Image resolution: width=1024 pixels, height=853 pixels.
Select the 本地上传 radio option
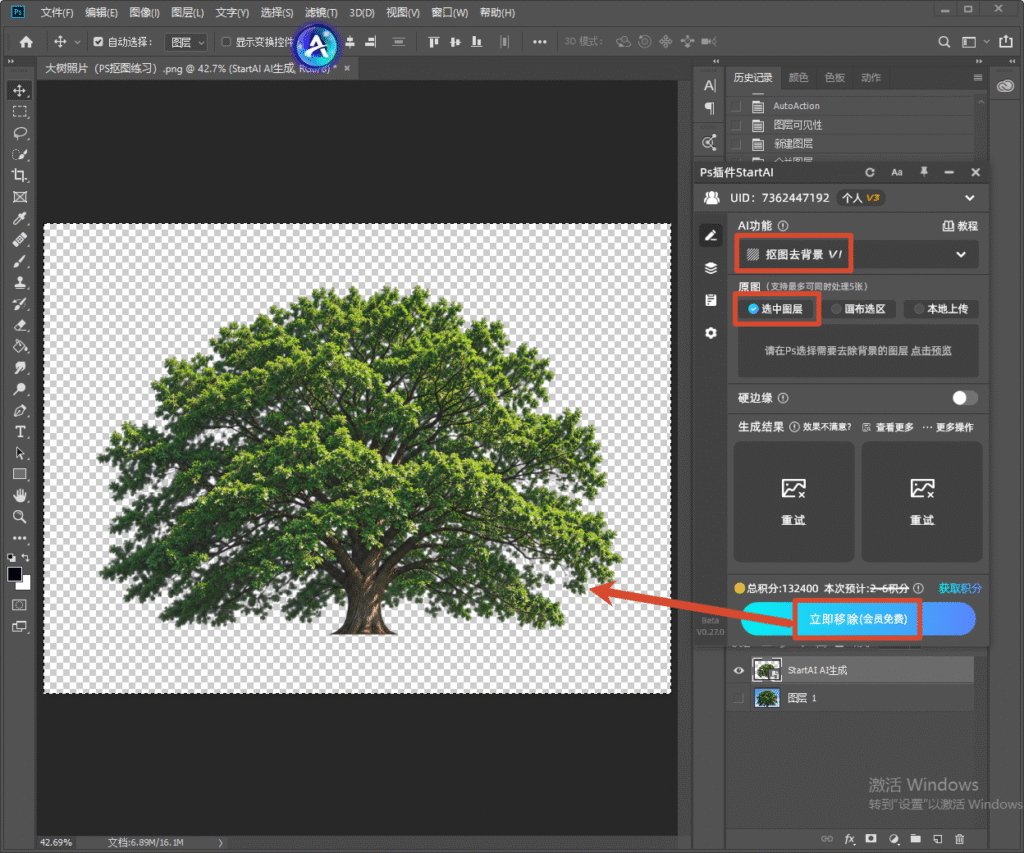[x=941, y=309]
